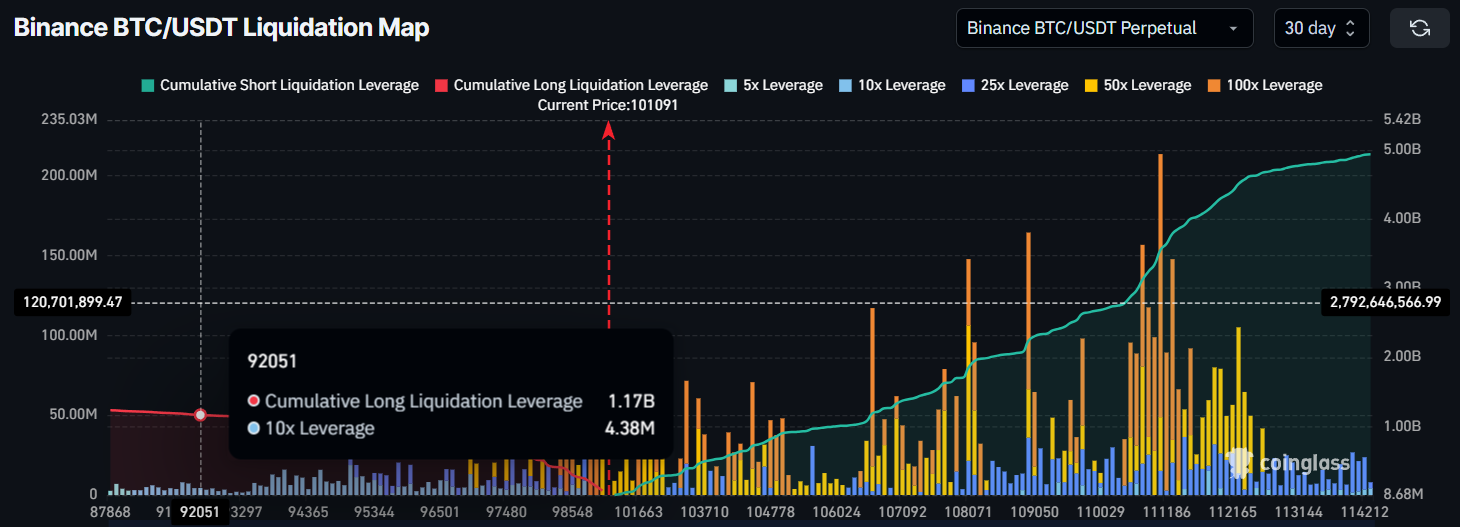
Task: Toggle the 5x Leverage legend series
Action: (773, 85)
